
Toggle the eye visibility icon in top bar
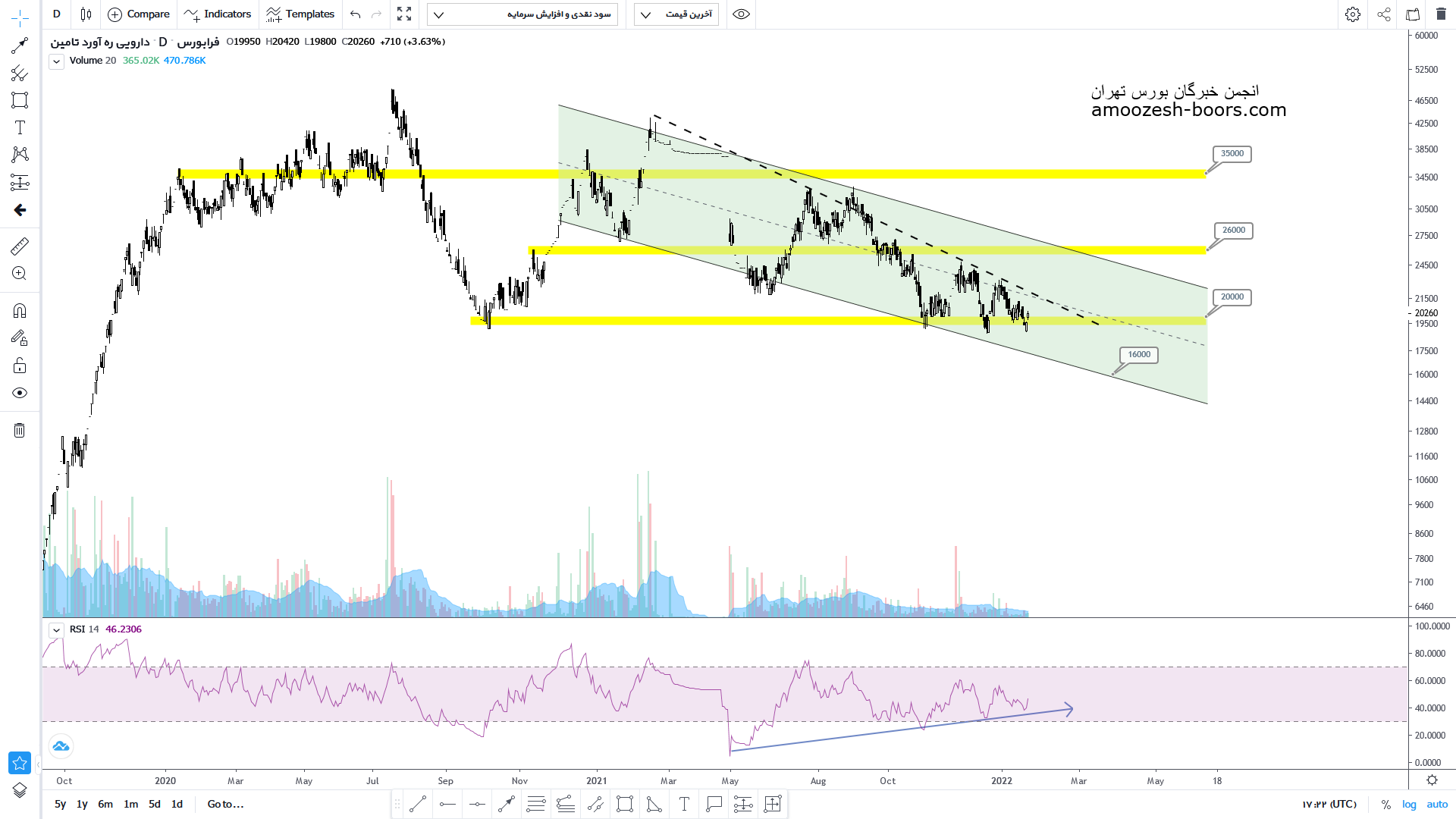741,14
